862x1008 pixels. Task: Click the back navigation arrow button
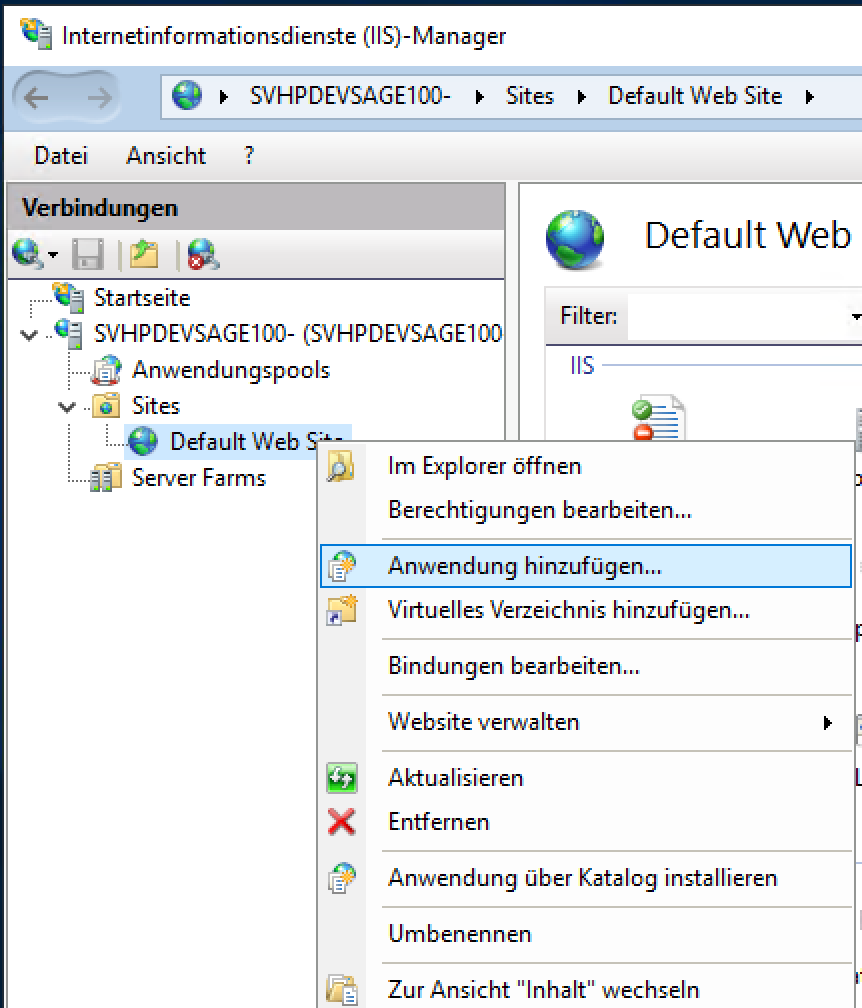[37, 97]
